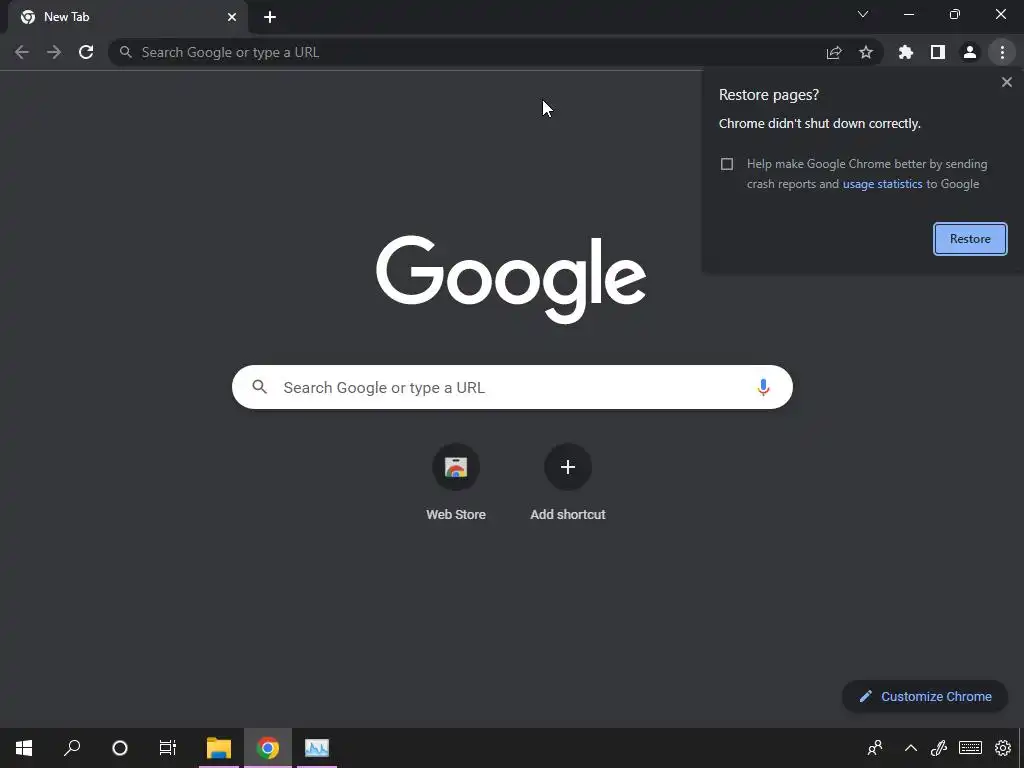Click the forward navigation arrow
The width and height of the screenshot is (1024, 768).
point(54,52)
